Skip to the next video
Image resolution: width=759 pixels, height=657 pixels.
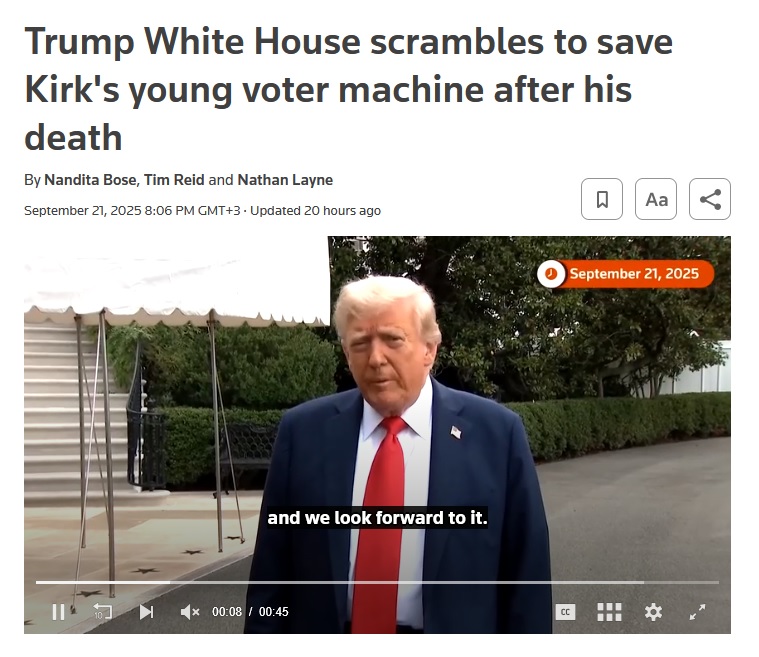tap(146, 612)
